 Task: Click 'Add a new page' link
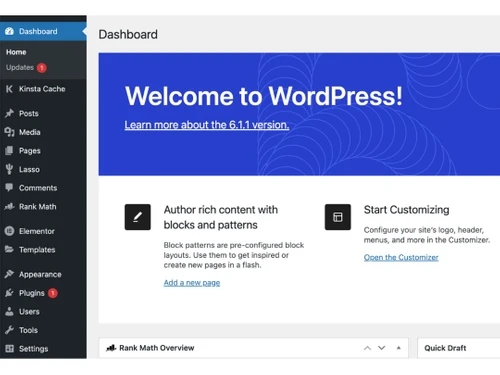click(x=192, y=283)
